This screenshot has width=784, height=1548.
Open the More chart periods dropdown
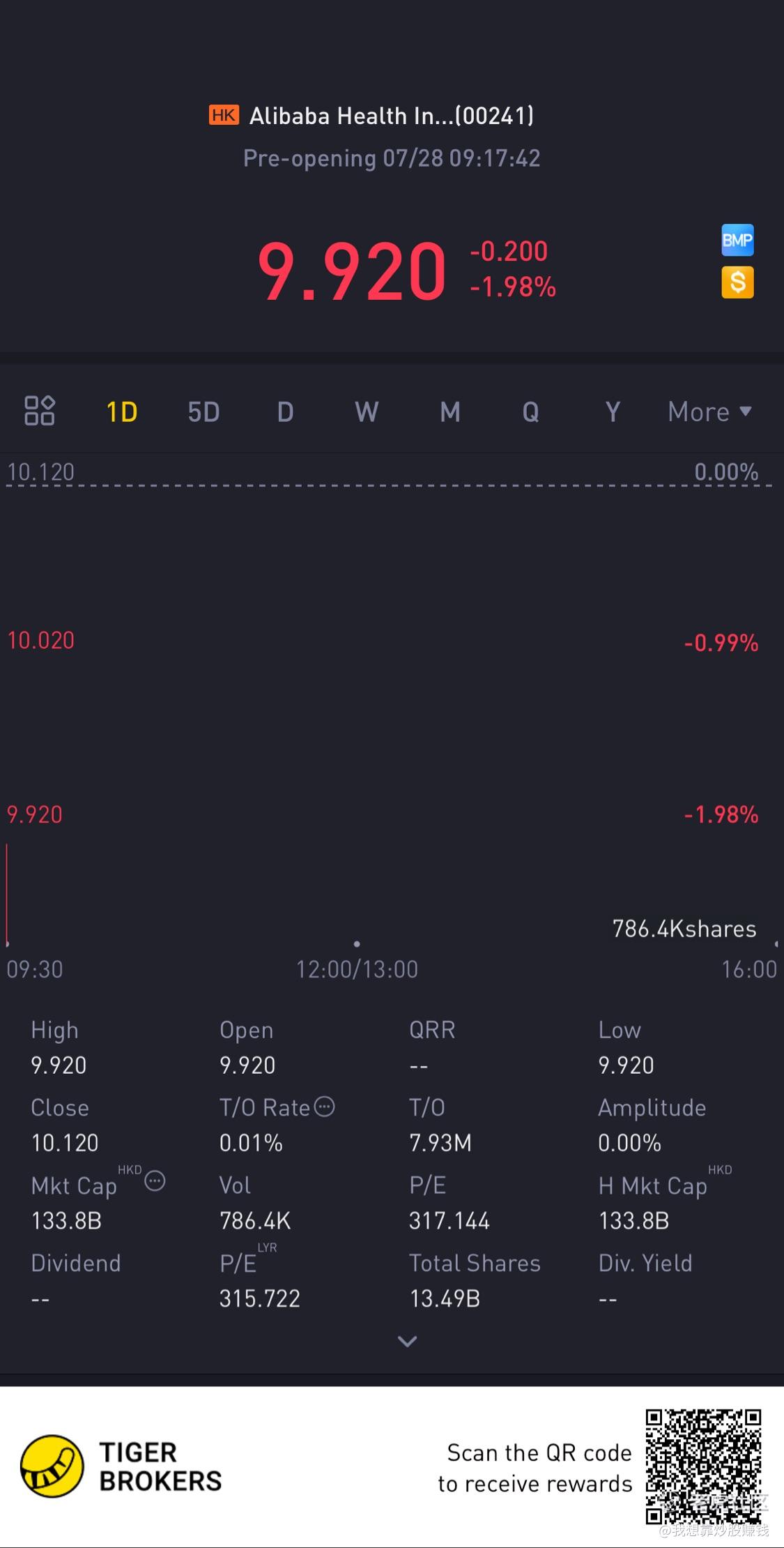709,412
